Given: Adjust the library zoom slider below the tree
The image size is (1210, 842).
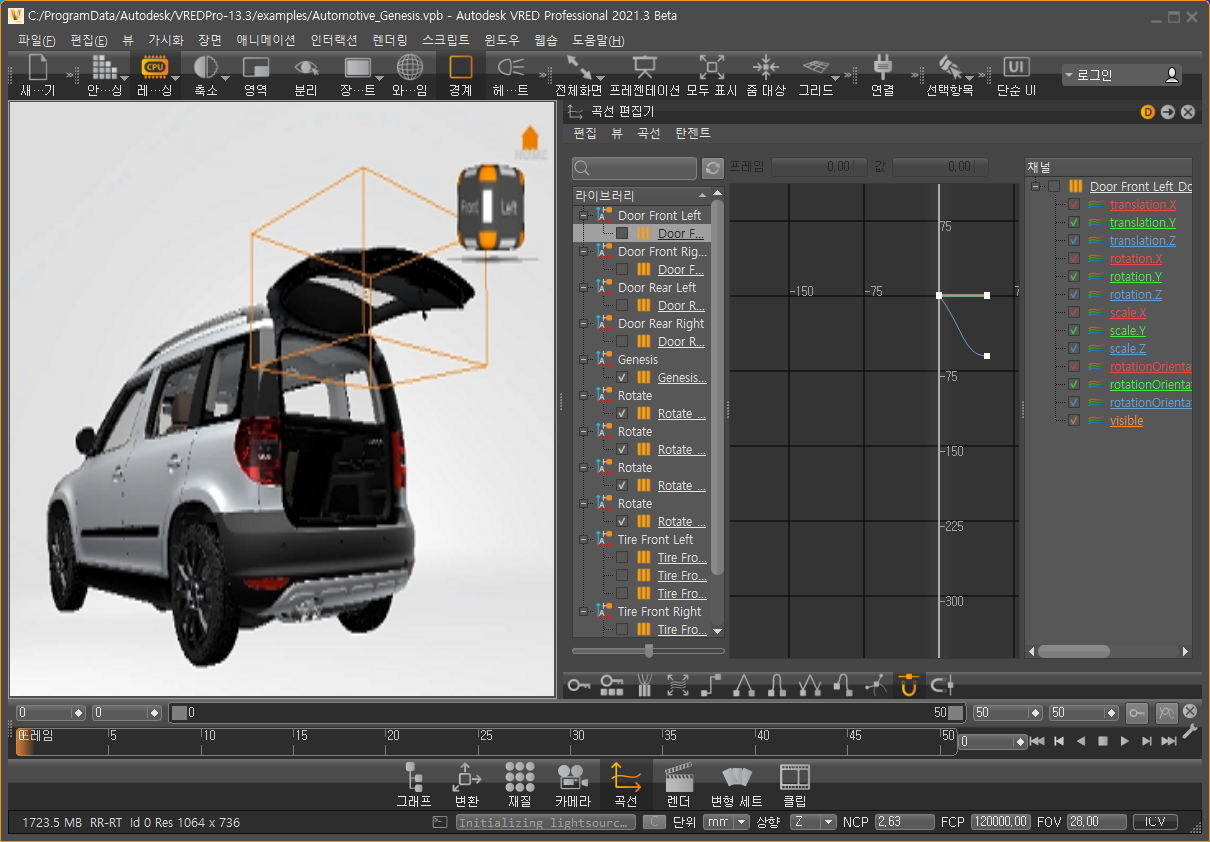Looking at the screenshot, I should (649, 651).
